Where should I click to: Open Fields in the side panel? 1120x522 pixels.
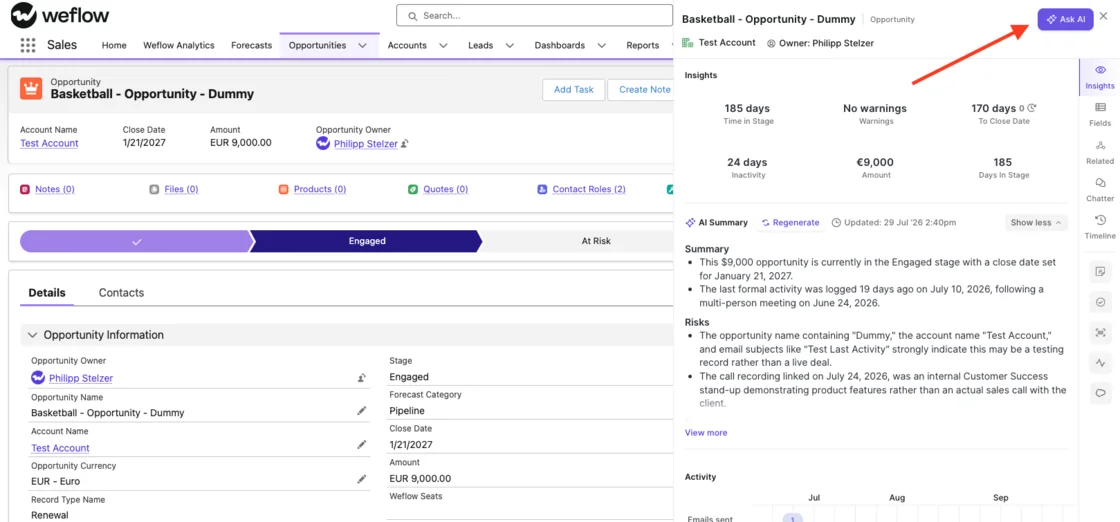[x=1099, y=114]
